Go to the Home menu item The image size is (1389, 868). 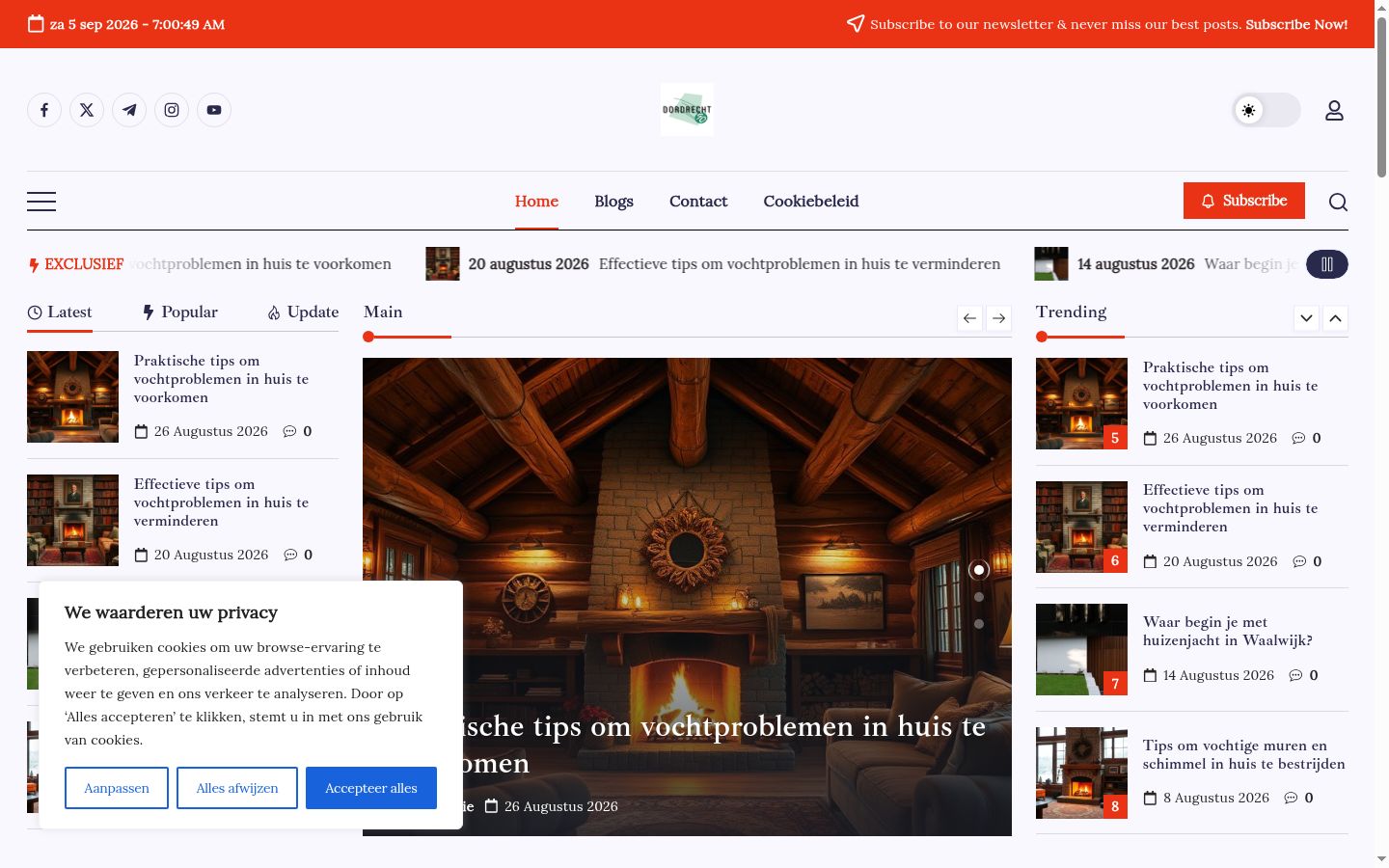536,202
